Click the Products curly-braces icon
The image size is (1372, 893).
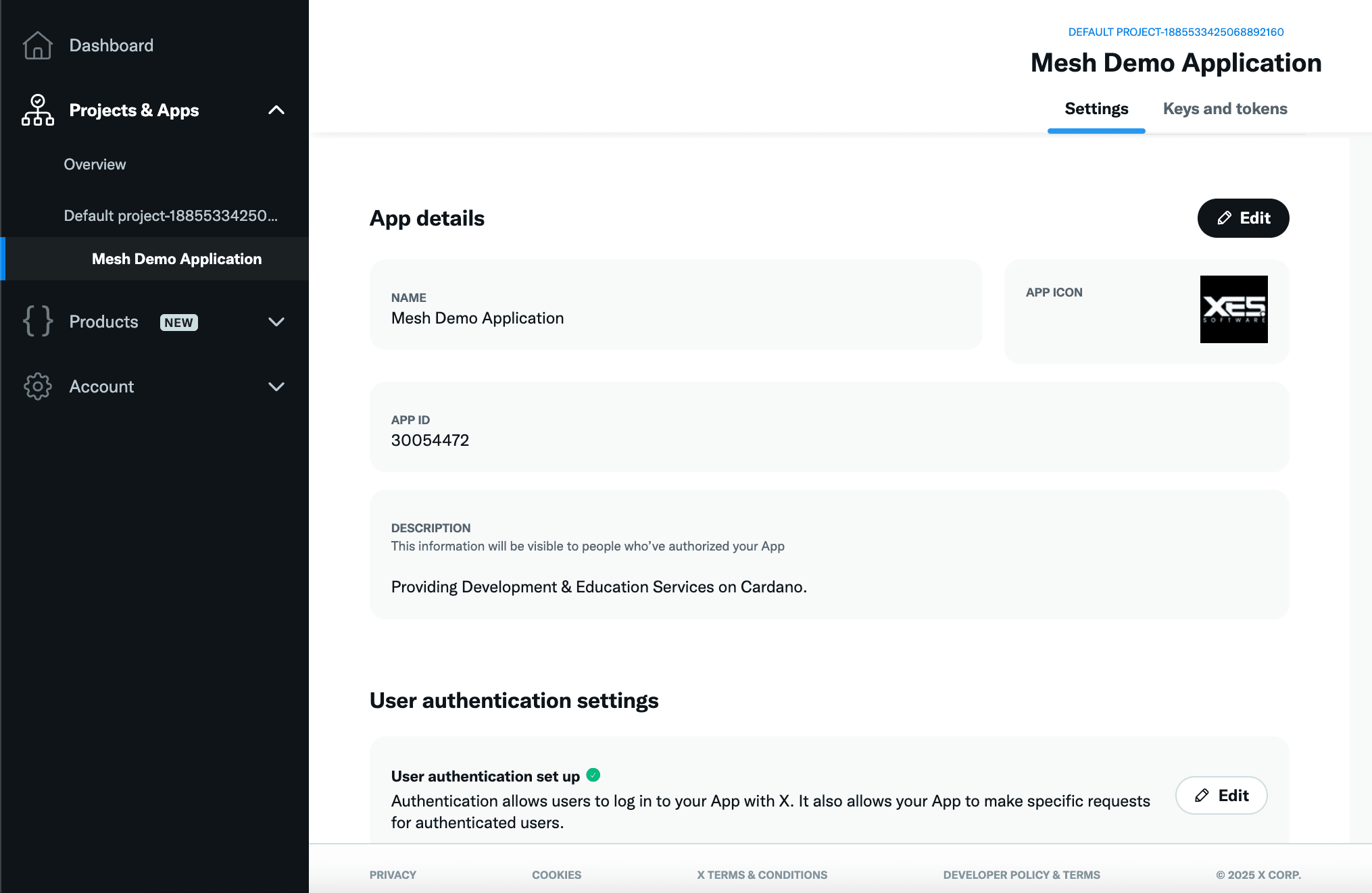coord(37,322)
